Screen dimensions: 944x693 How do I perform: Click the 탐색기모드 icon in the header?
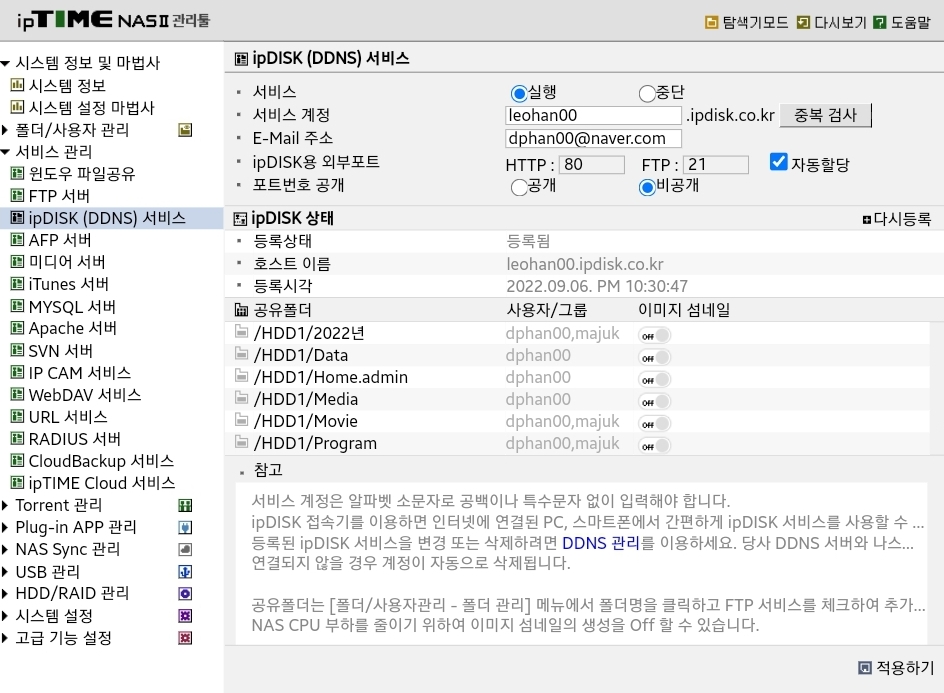tap(712, 23)
